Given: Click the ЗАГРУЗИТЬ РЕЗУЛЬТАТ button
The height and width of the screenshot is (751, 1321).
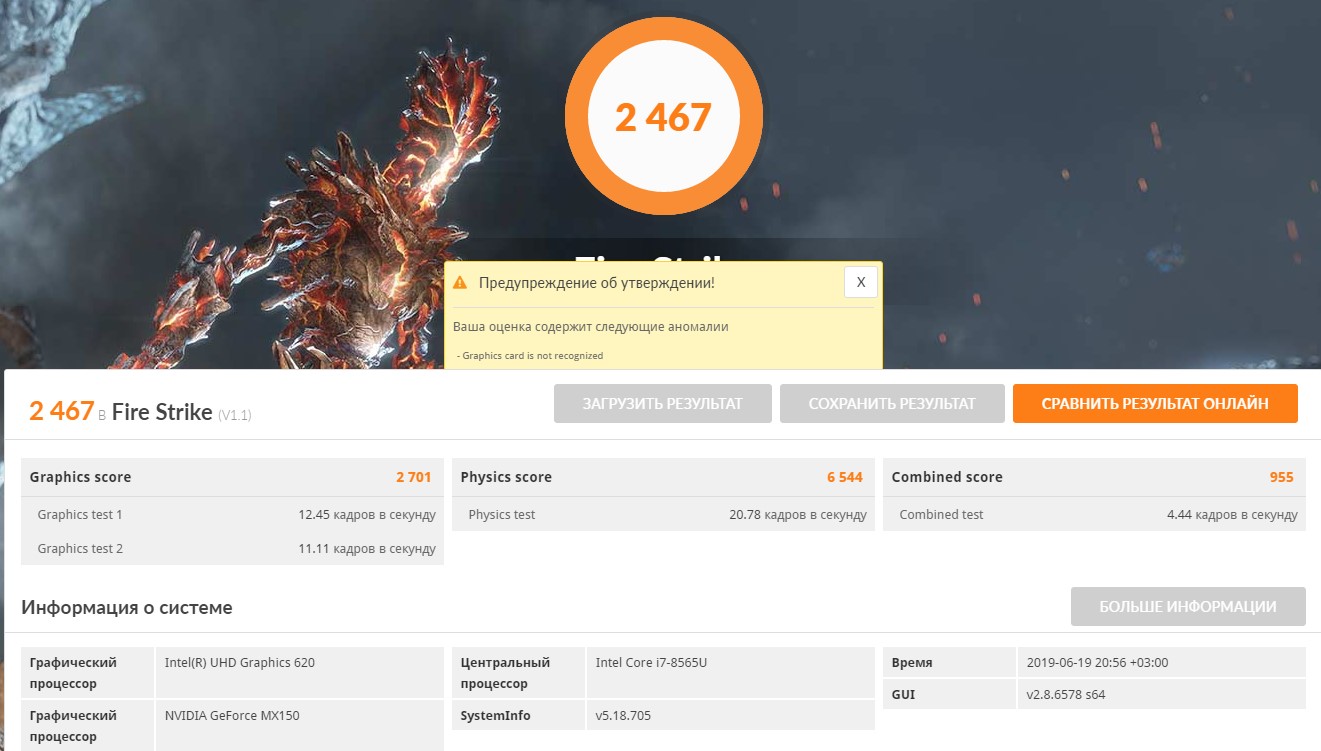Looking at the screenshot, I should click(x=662, y=404).
